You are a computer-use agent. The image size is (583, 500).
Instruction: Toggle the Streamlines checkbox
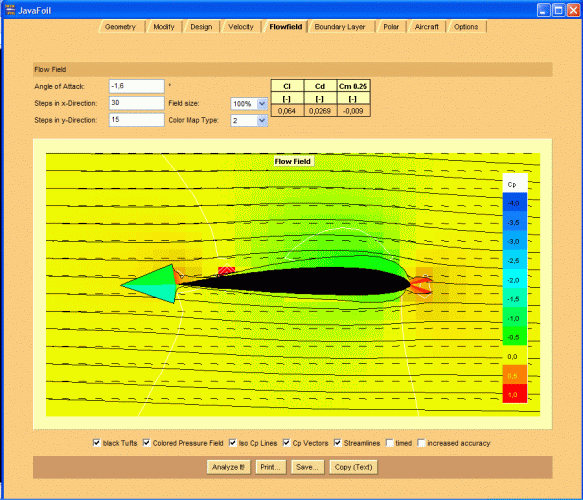pos(337,442)
